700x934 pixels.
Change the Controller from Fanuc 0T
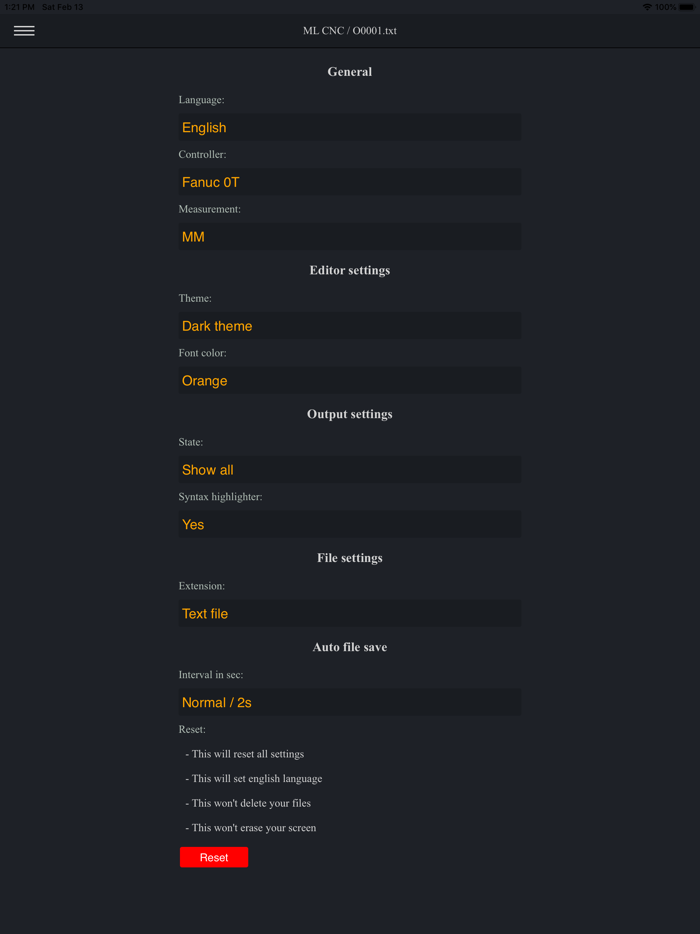[x=349, y=182]
